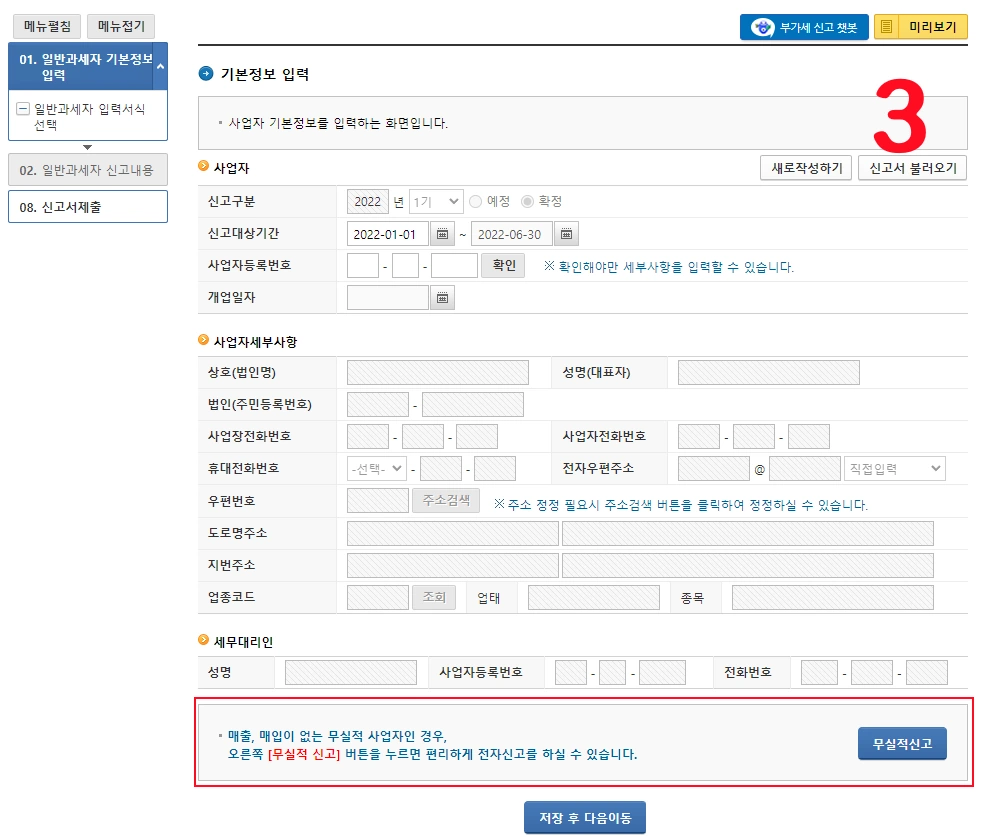Open the 1기 period dropdown

434,201
